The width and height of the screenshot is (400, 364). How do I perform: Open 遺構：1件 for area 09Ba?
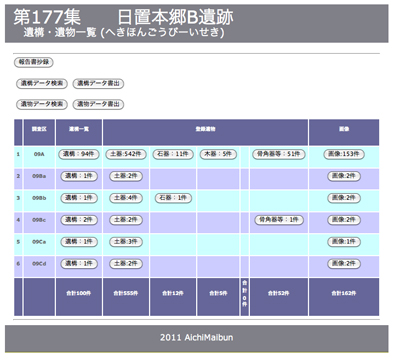79,176
